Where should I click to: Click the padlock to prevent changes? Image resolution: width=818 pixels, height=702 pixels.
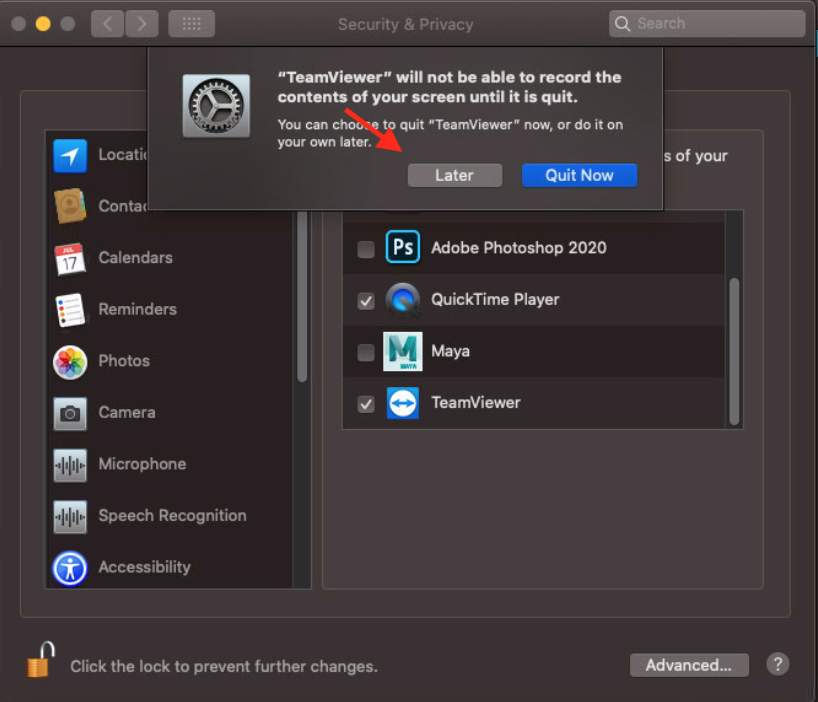click(x=41, y=660)
